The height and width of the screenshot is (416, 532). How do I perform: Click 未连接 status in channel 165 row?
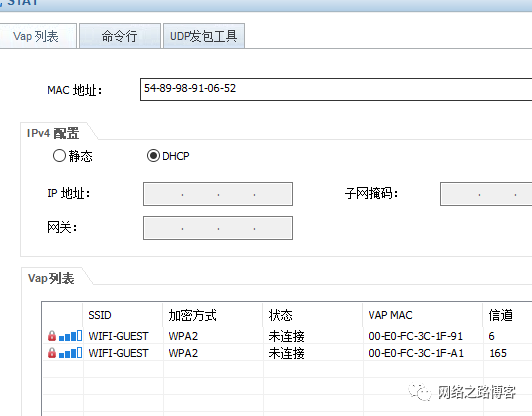click(x=286, y=353)
